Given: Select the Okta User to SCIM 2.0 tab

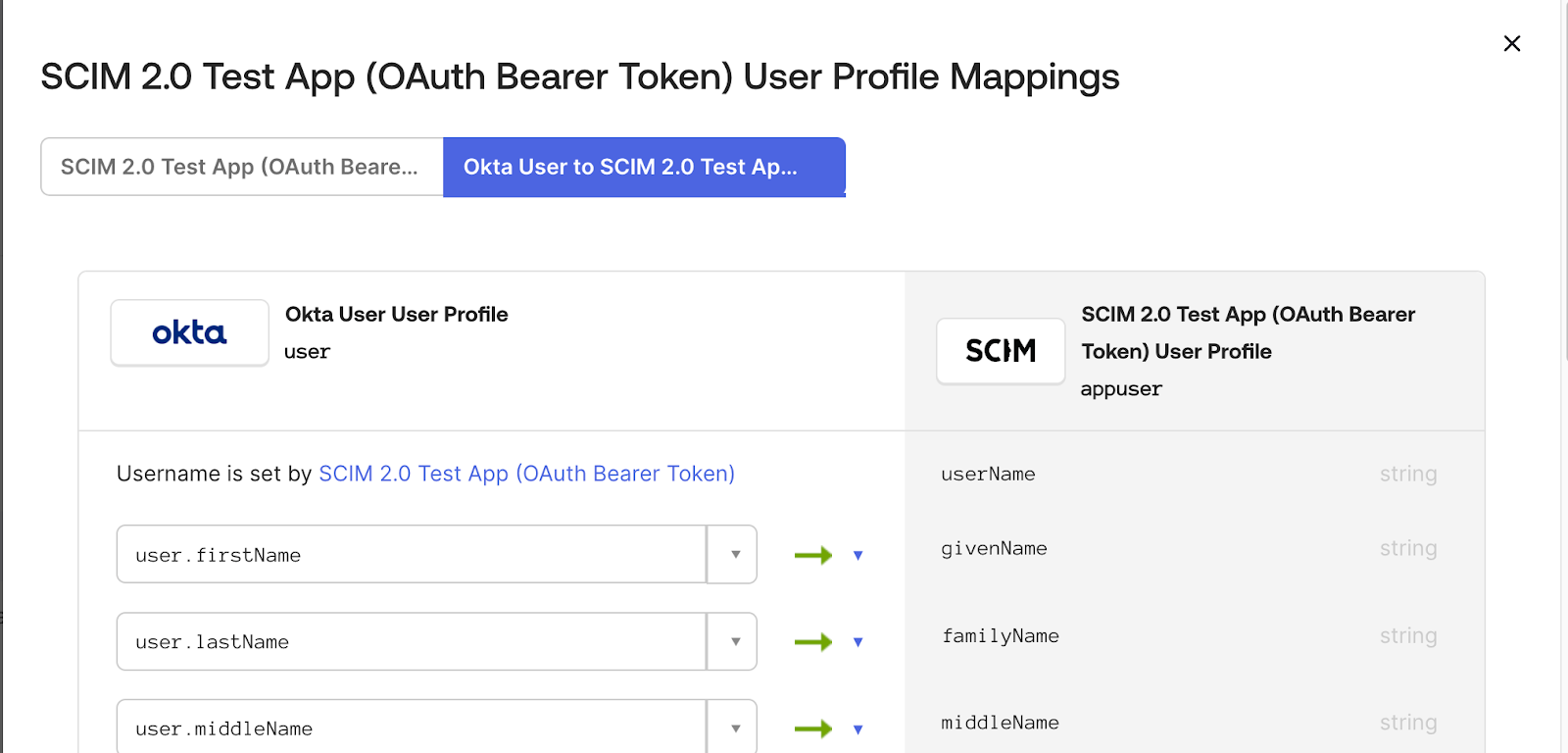Looking at the screenshot, I should click(644, 167).
